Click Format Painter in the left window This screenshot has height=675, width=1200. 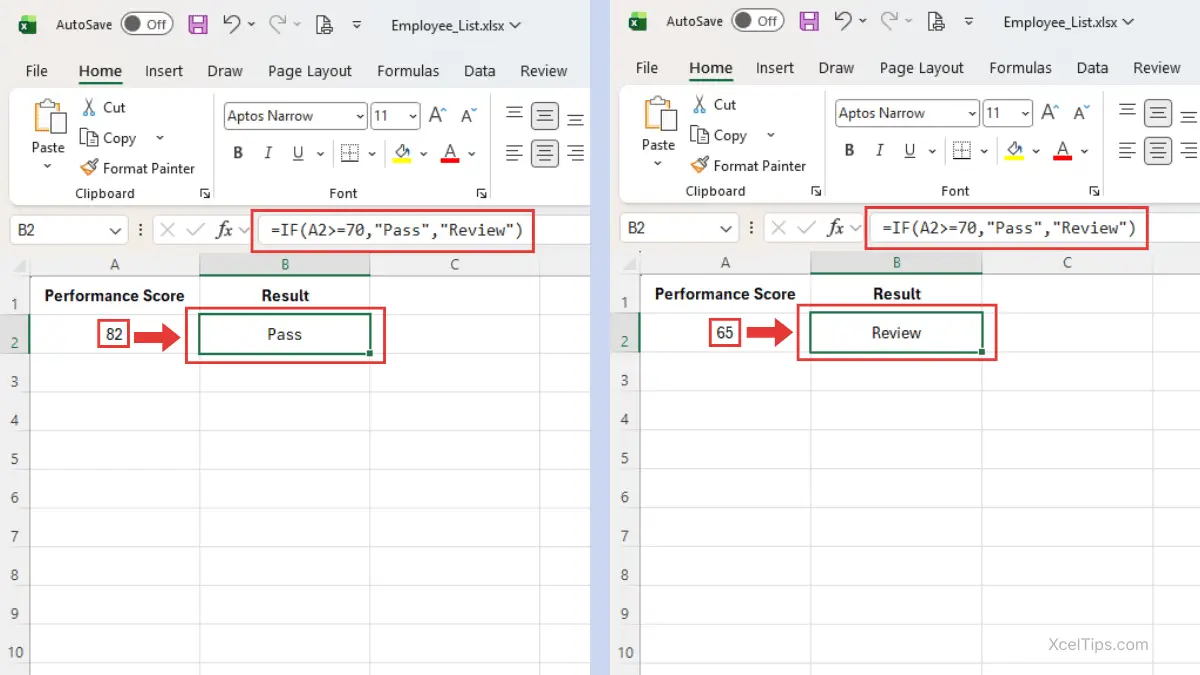138,168
